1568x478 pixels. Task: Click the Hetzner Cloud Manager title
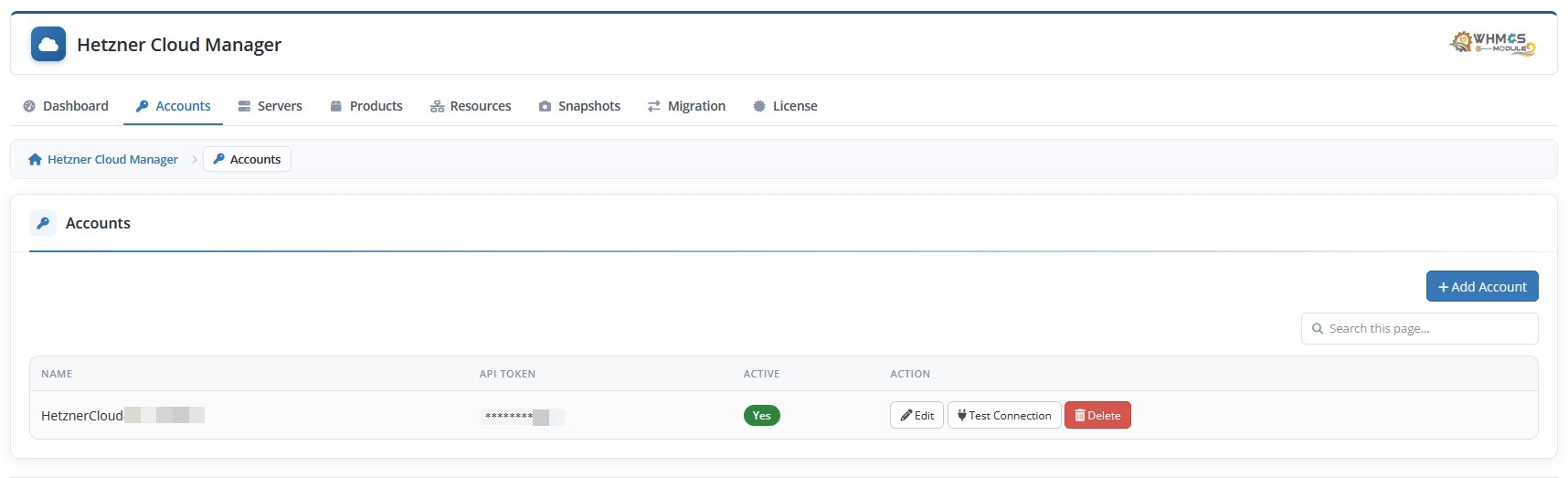pyautogui.click(x=179, y=44)
